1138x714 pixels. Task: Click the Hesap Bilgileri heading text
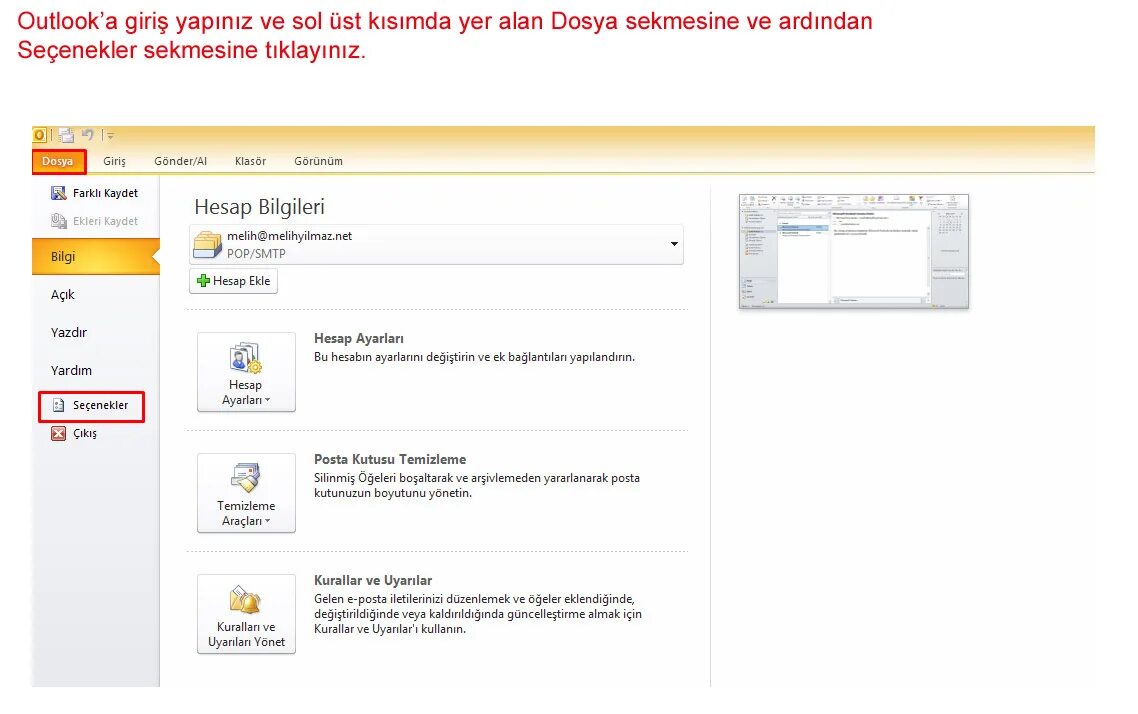(x=259, y=207)
